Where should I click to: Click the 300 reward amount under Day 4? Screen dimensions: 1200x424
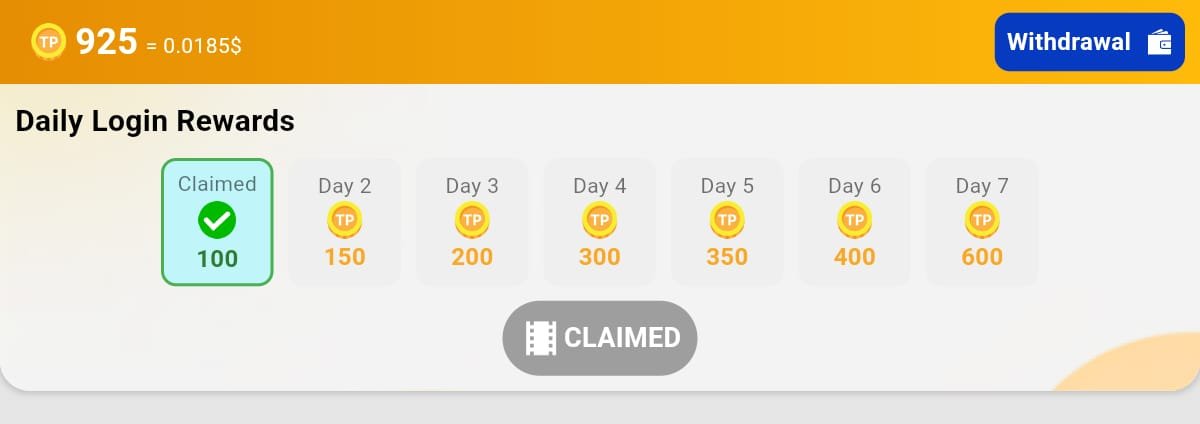click(600, 257)
